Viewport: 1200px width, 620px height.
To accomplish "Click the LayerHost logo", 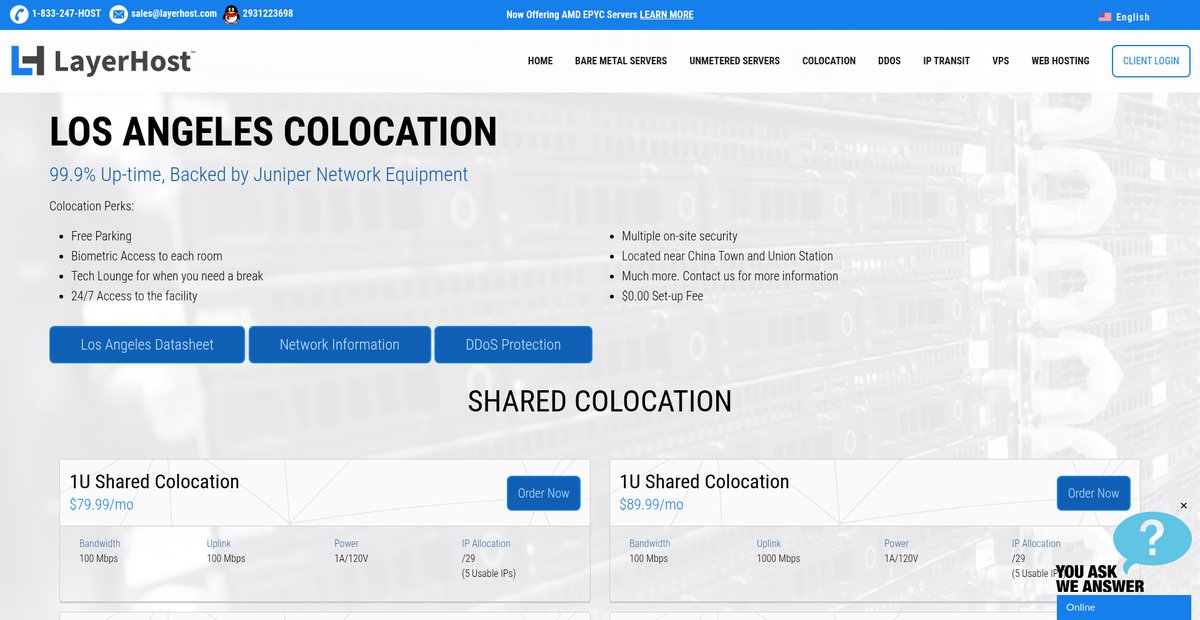I will coord(103,61).
